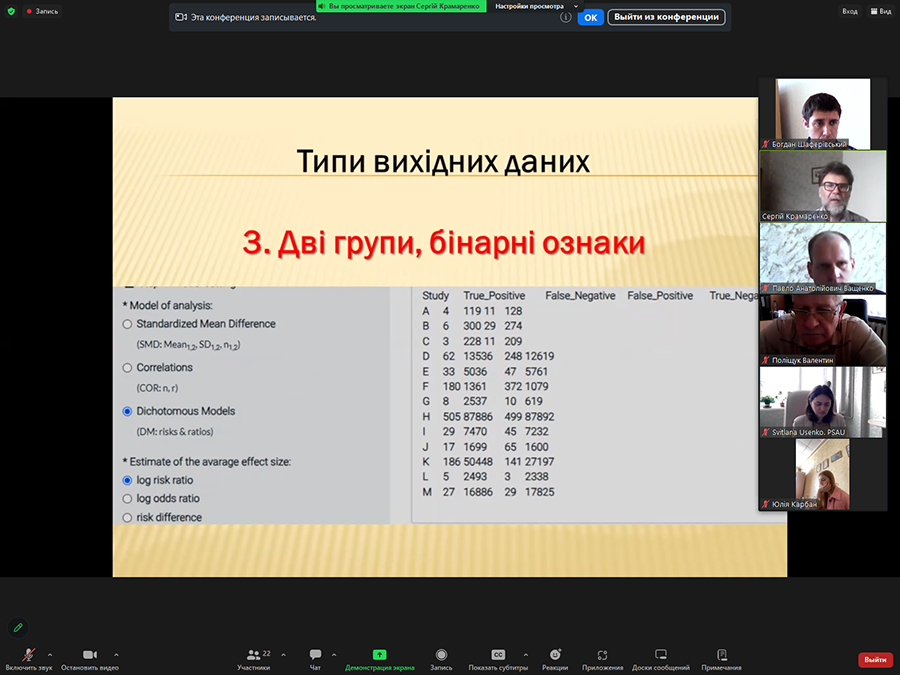Expand participants options arrow

284,654
